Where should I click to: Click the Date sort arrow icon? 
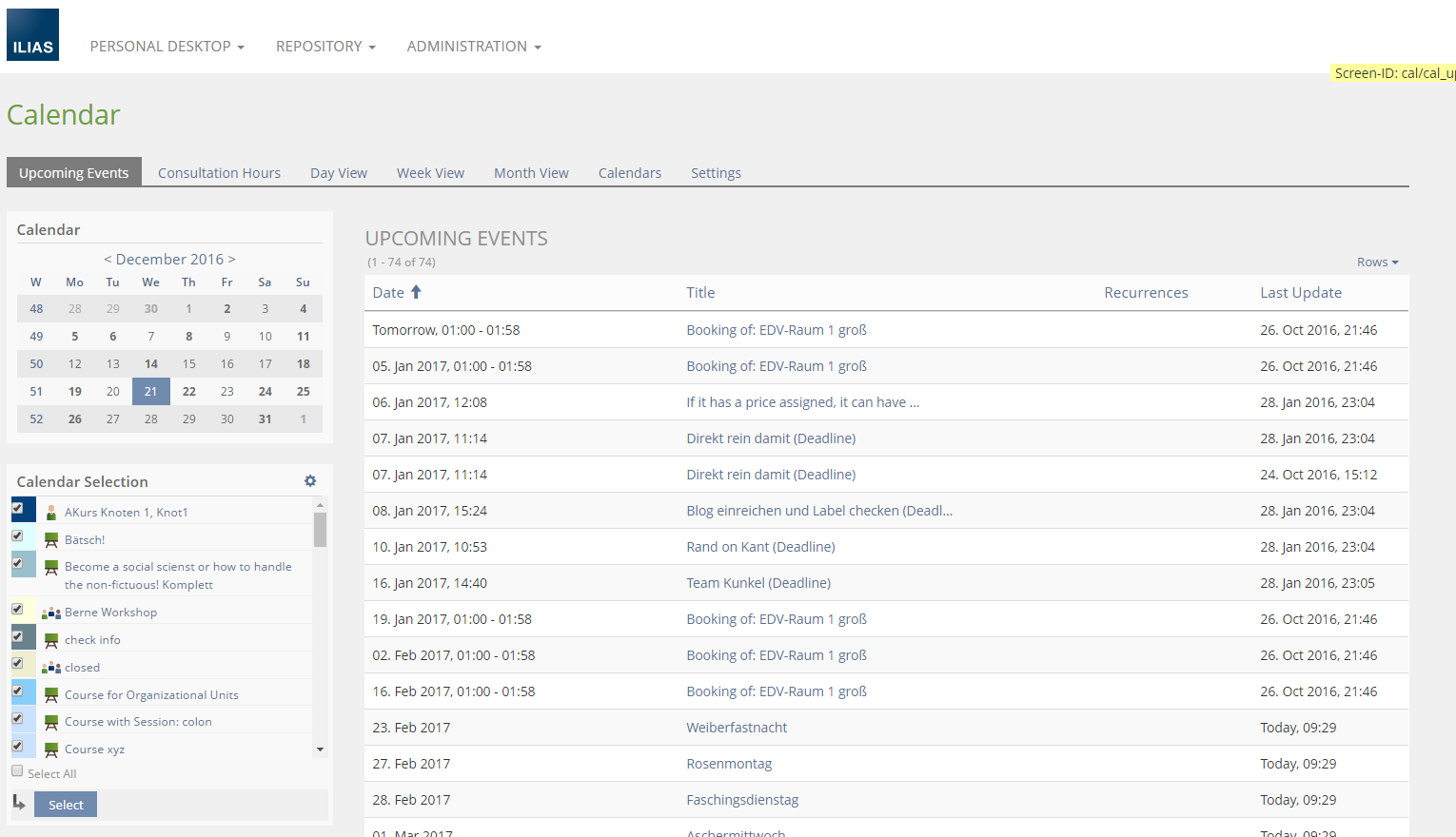(416, 293)
